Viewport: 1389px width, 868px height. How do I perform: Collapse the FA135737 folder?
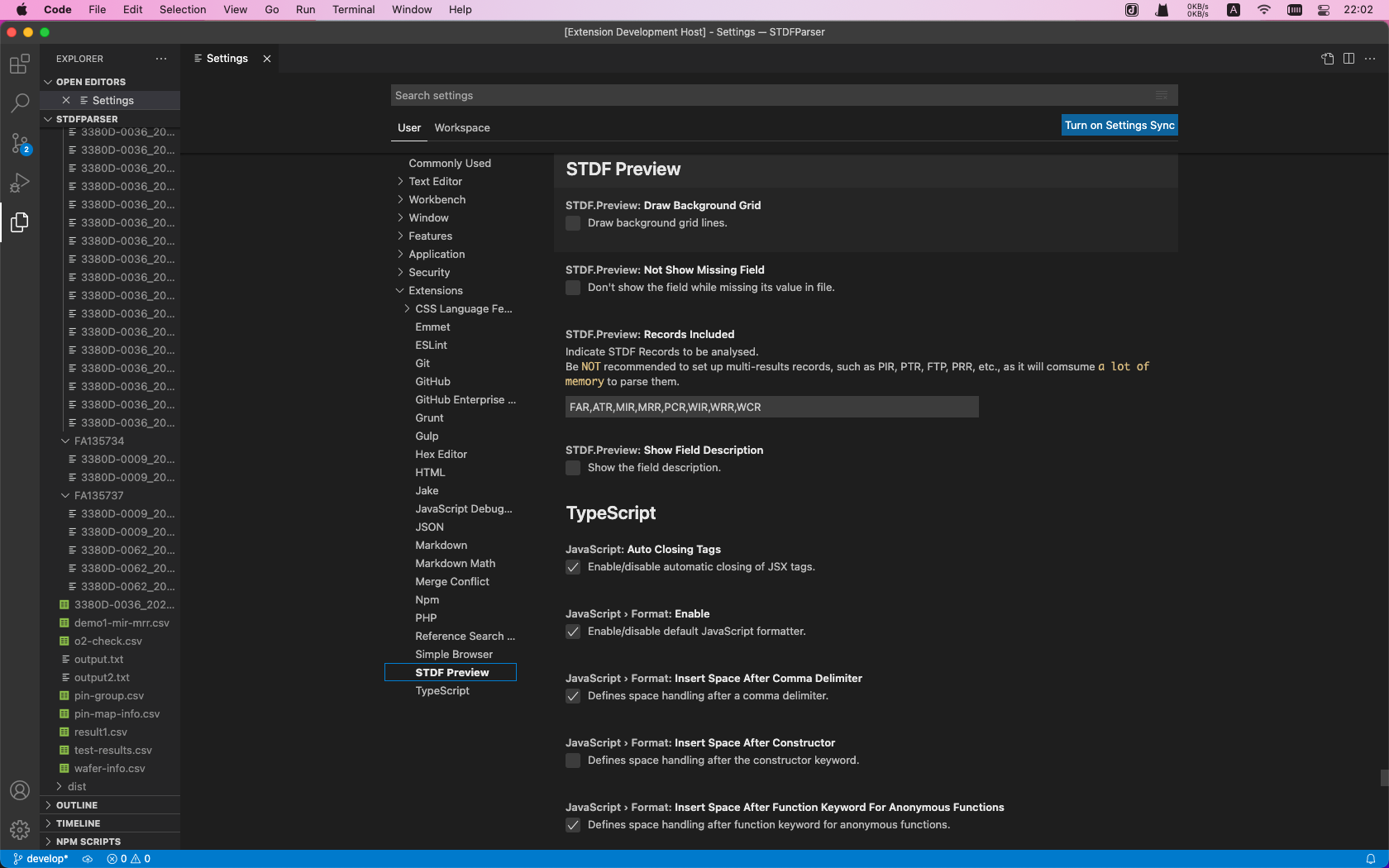[65, 496]
